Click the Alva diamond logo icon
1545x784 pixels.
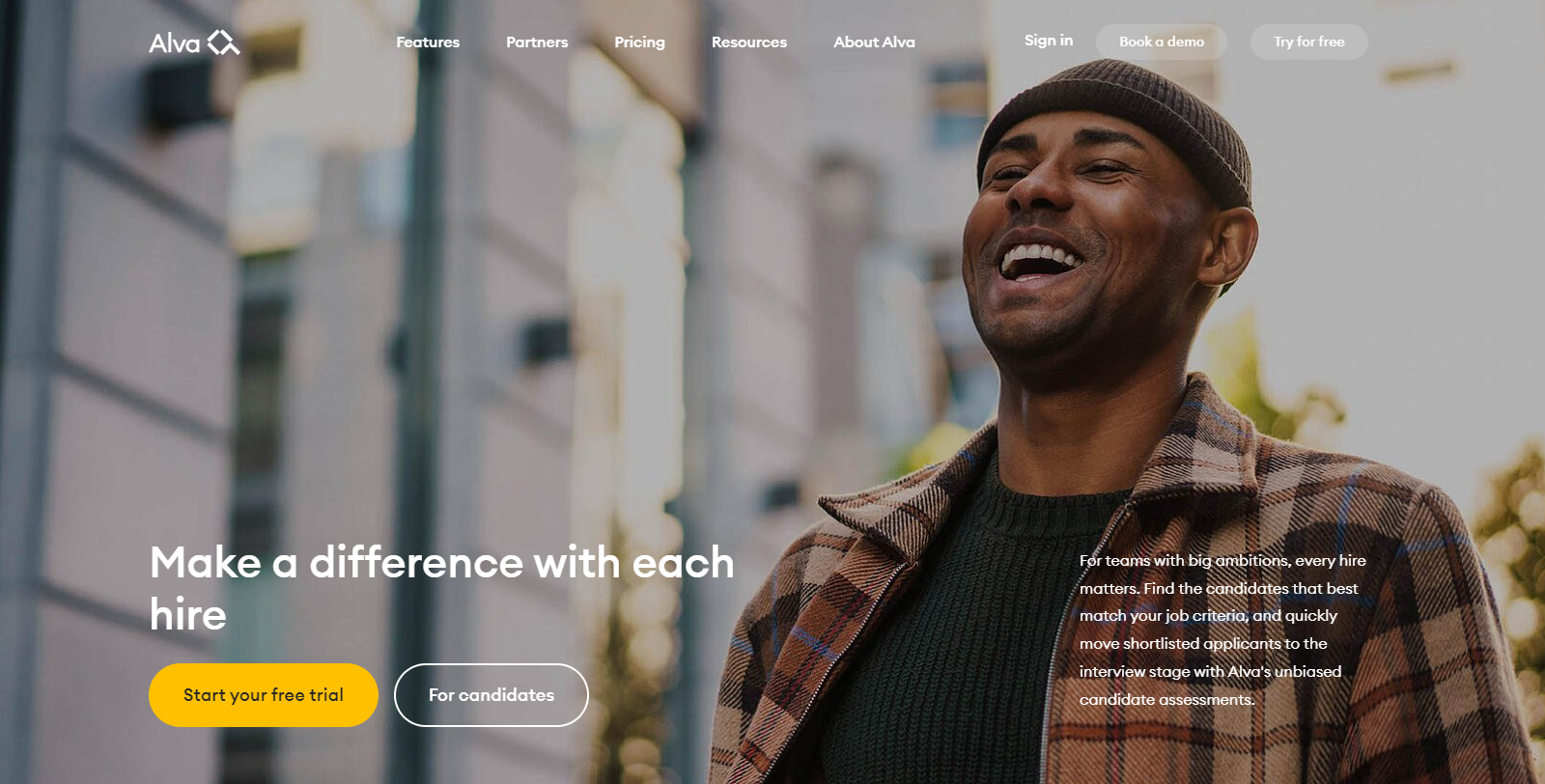(223, 42)
